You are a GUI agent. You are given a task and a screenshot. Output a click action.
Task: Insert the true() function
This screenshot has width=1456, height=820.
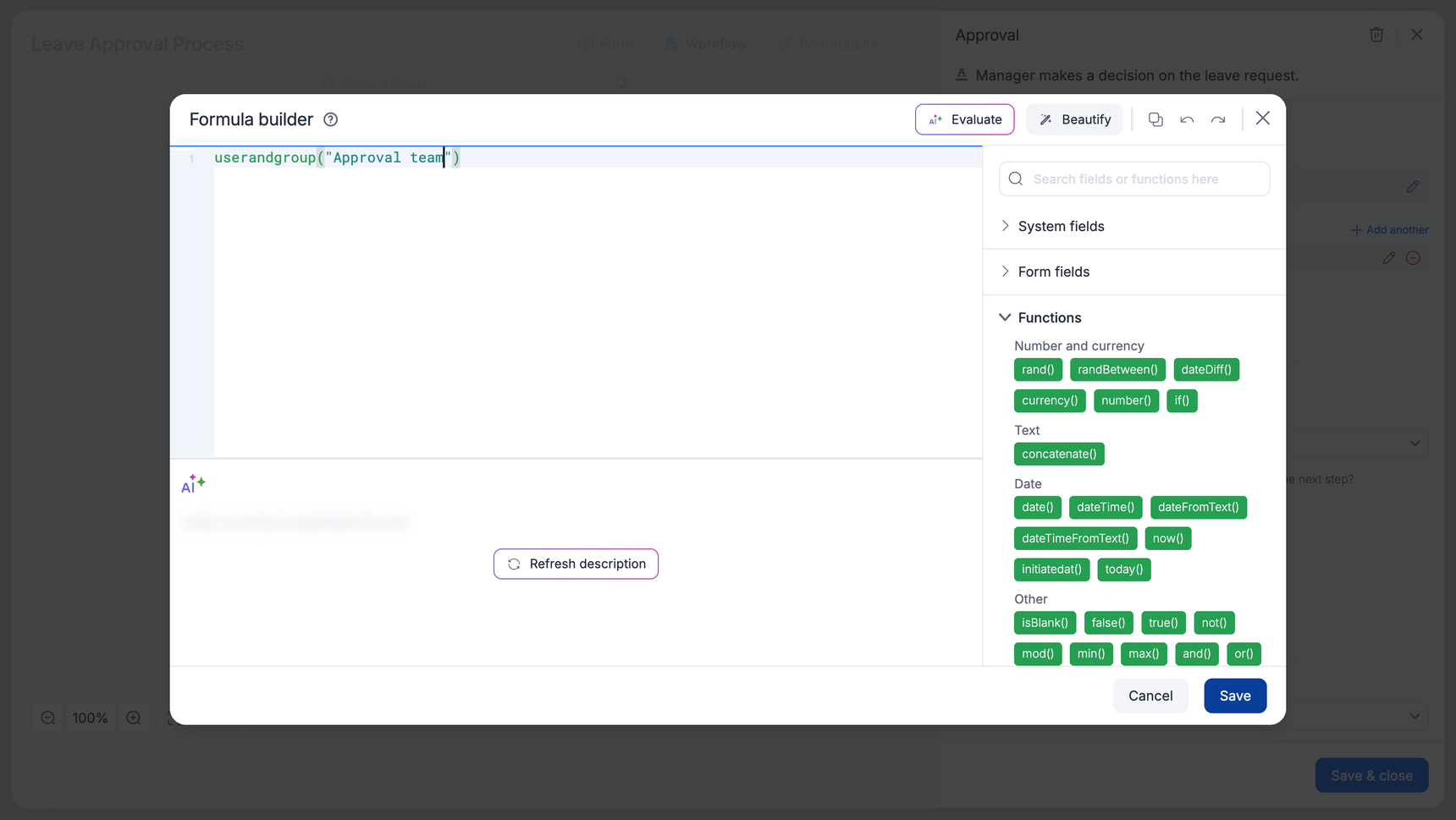pos(1163,623)
